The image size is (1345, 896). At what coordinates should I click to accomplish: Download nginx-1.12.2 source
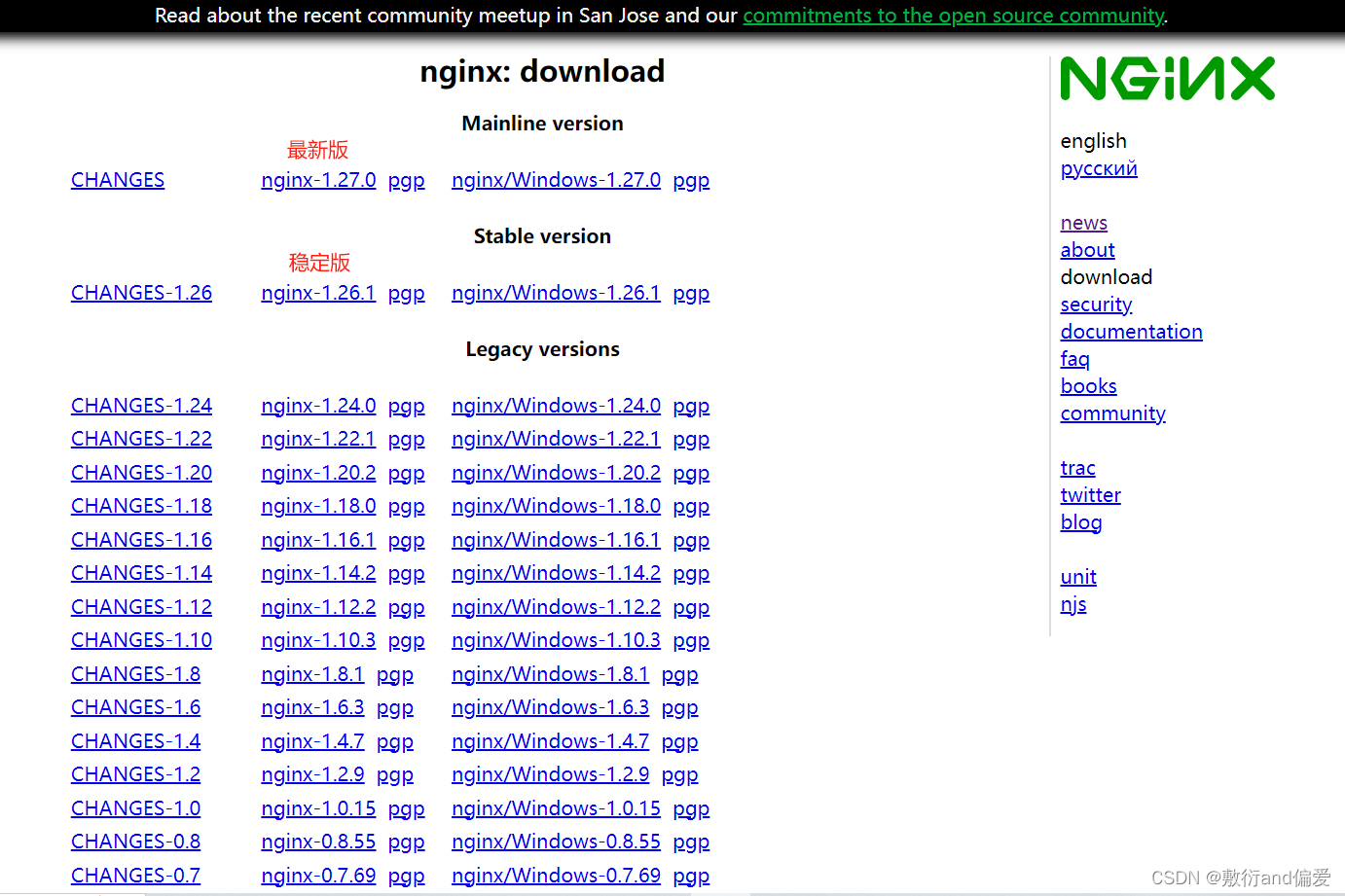[318, 607]
